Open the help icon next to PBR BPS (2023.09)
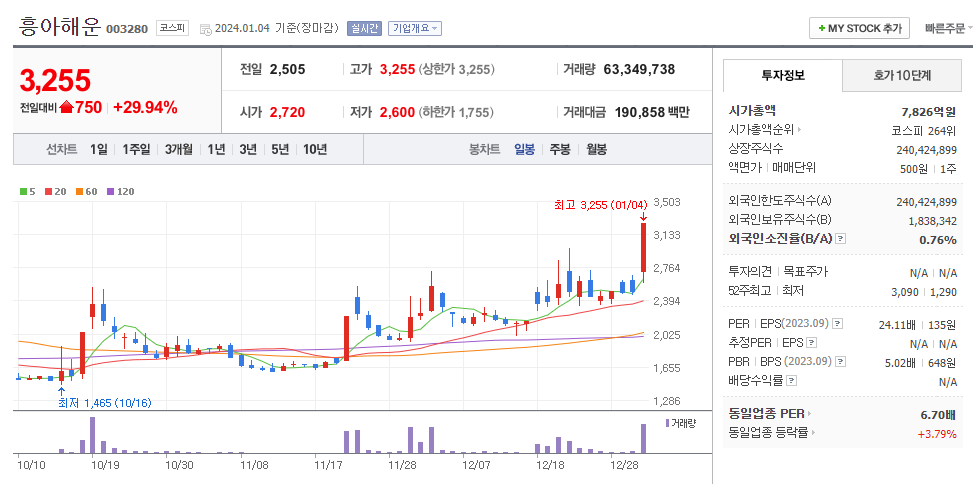This screenshot has width=977, height=484. pos(839,361)
